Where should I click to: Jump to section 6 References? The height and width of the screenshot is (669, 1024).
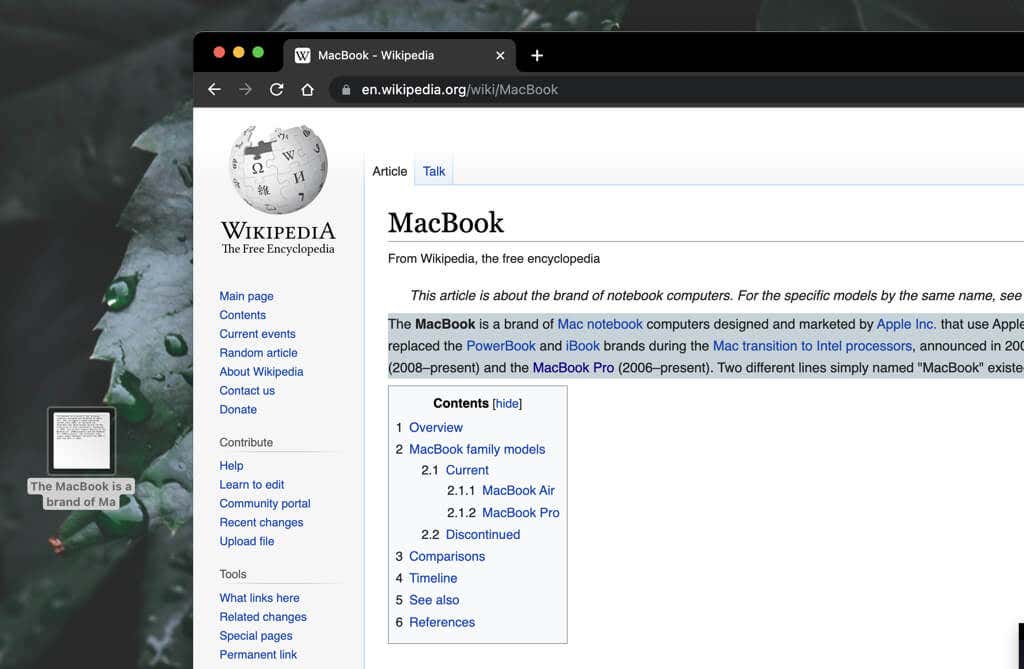[441, 623]
